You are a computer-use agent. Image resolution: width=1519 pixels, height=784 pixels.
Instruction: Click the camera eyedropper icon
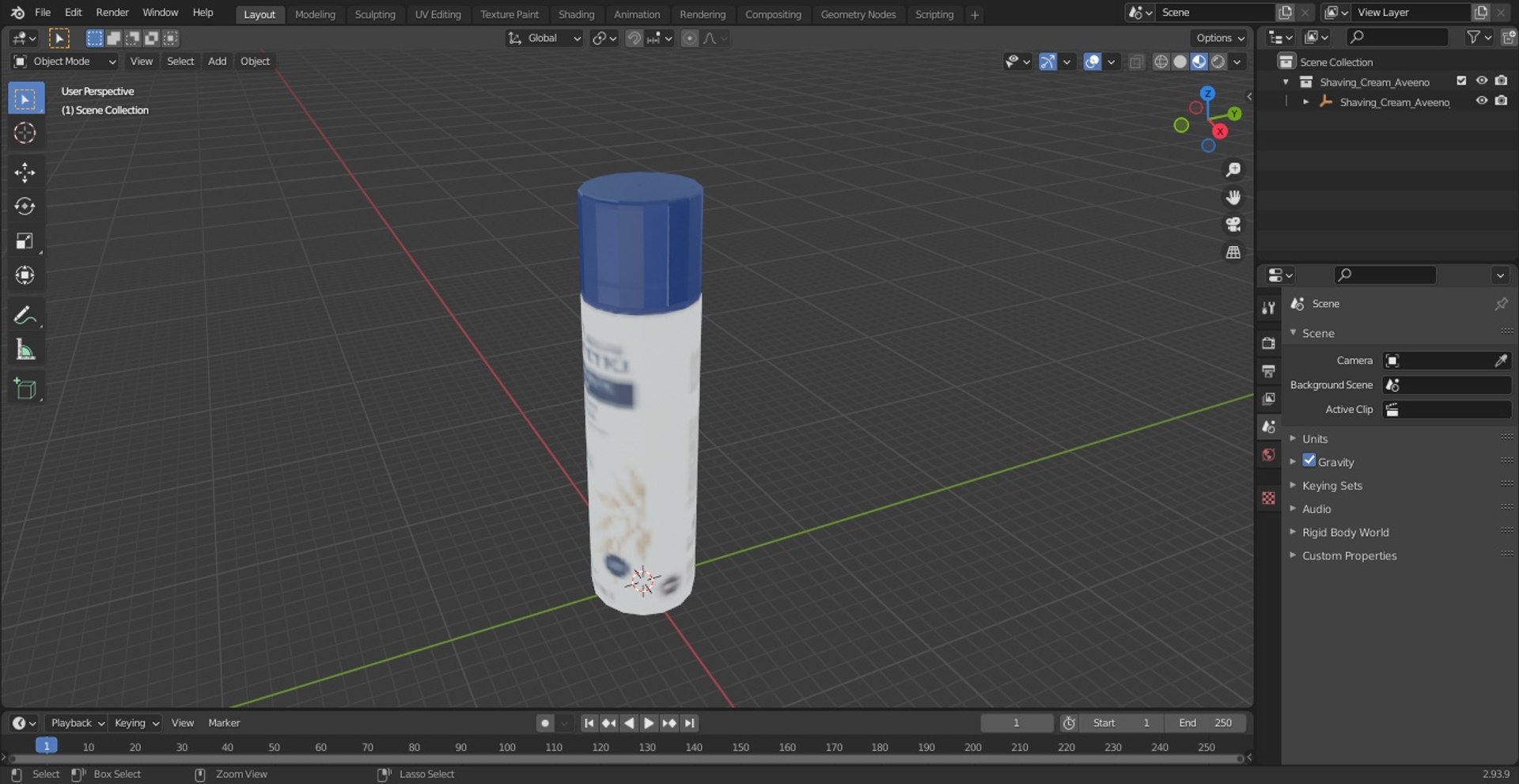tap(1501, 361)
